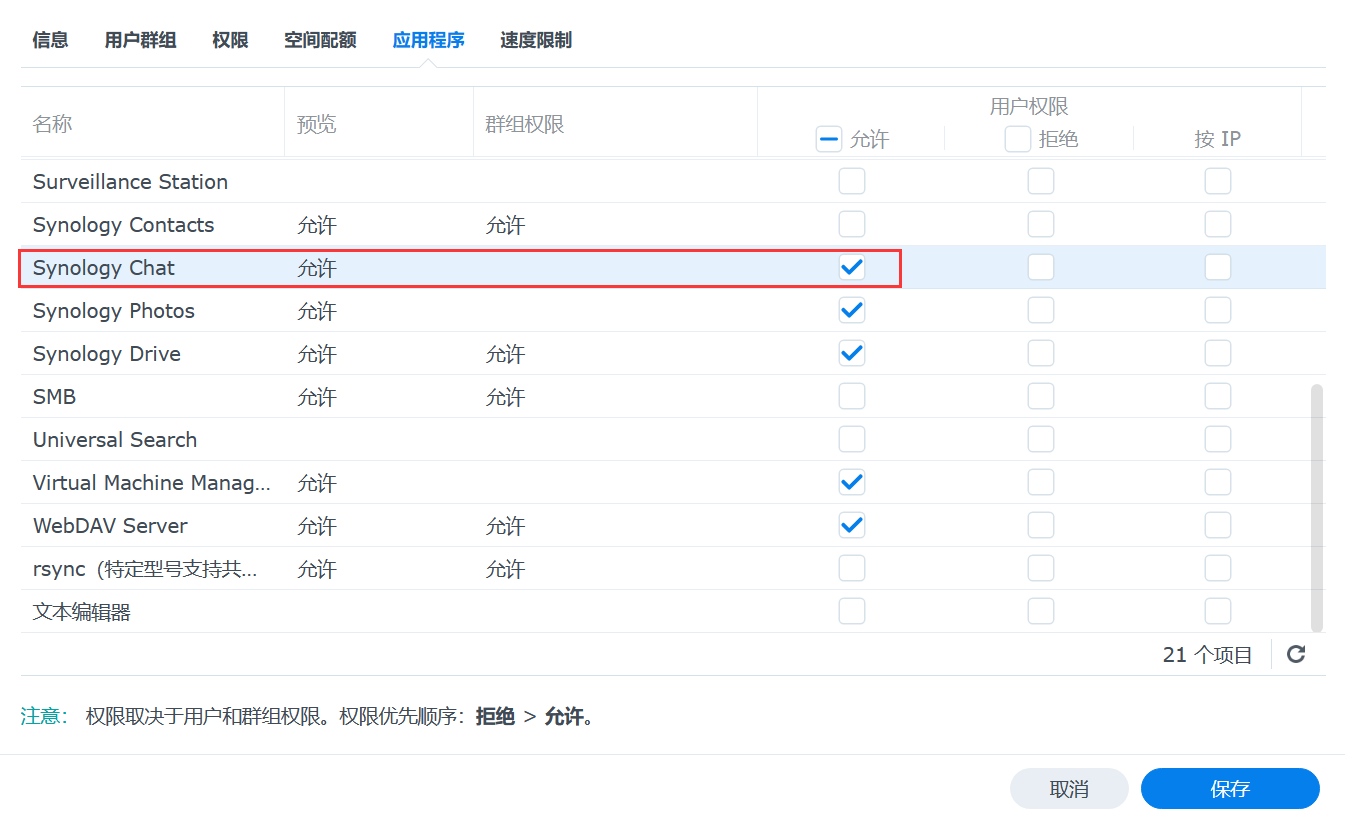1345x815 pixels.
Task: Check 按 IP for Virtual Machine Manager
Action: pos(1218,482)
